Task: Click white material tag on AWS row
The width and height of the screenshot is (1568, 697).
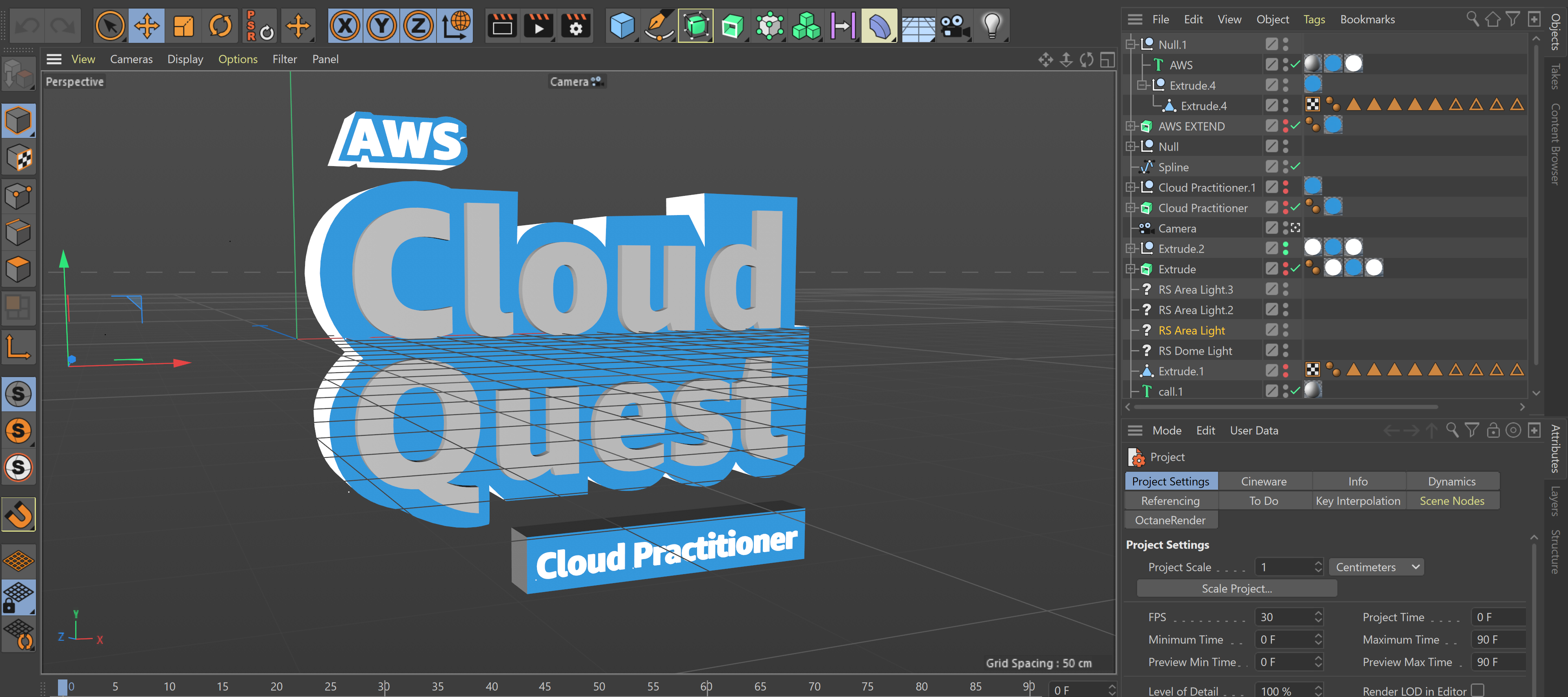Action: [1353, 64]
